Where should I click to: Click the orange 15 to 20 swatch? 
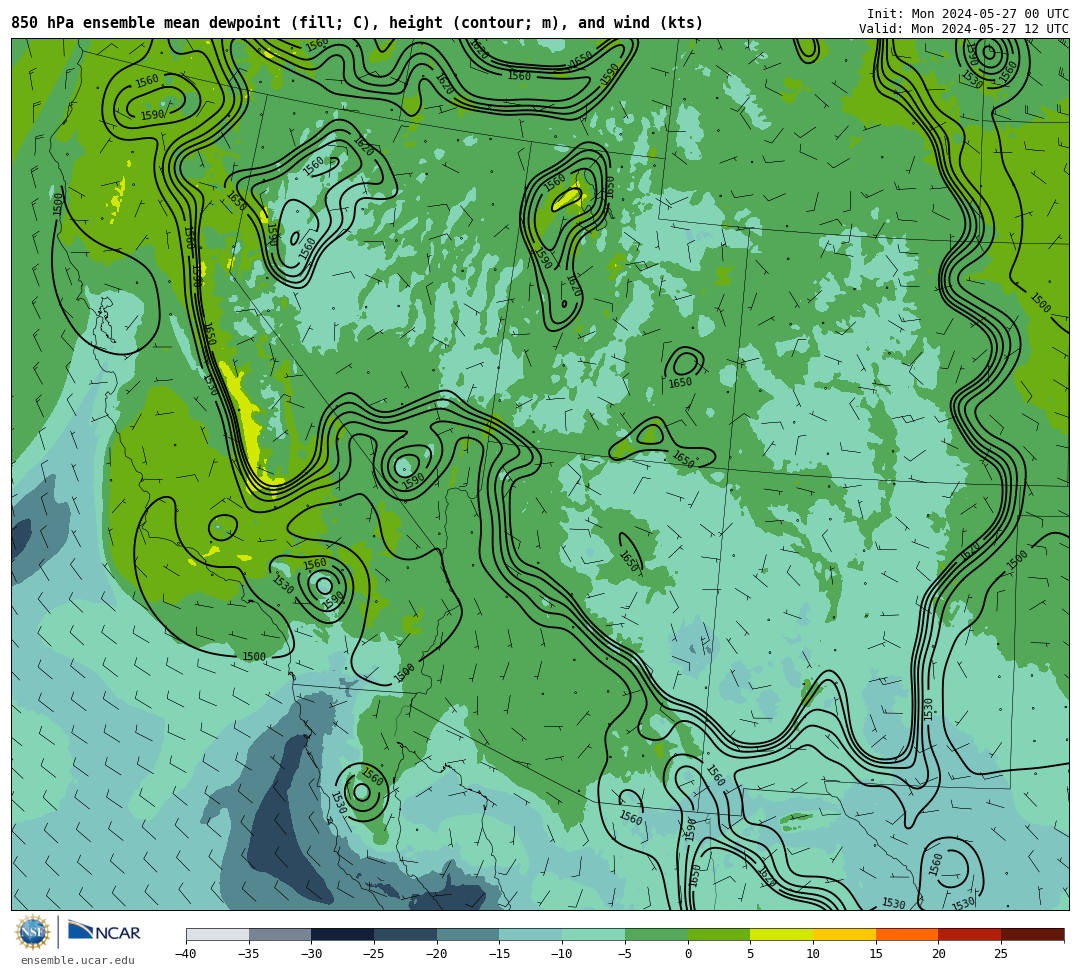907,934
